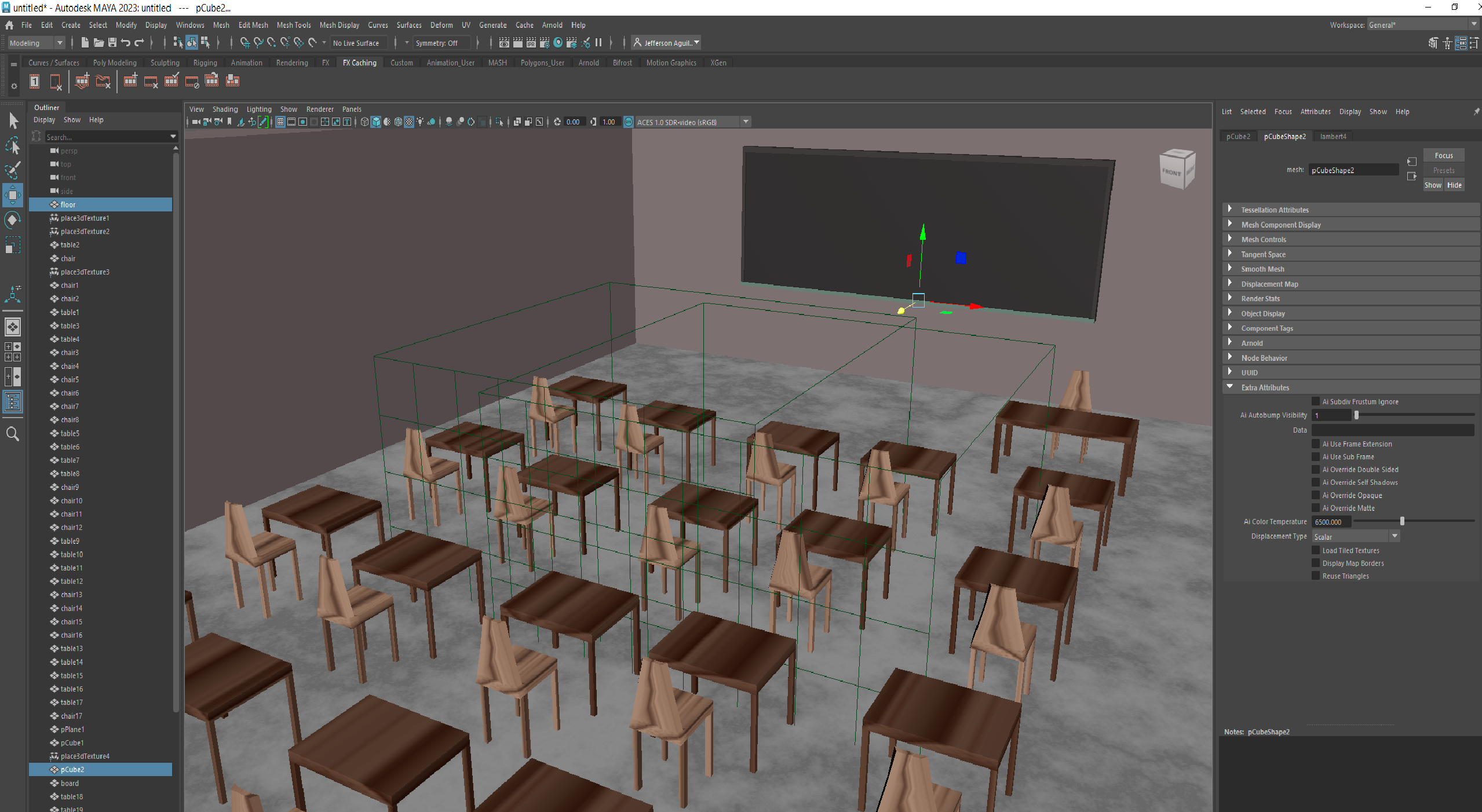
Task: Open the Workspace General dropdown
Action: click(1422, 24)
